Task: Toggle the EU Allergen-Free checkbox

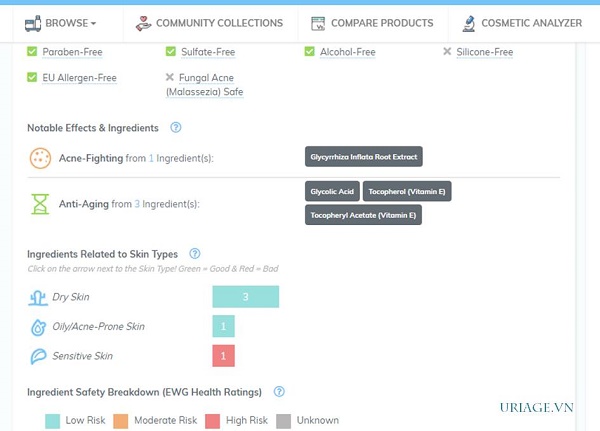Action: tap(32, 77)
